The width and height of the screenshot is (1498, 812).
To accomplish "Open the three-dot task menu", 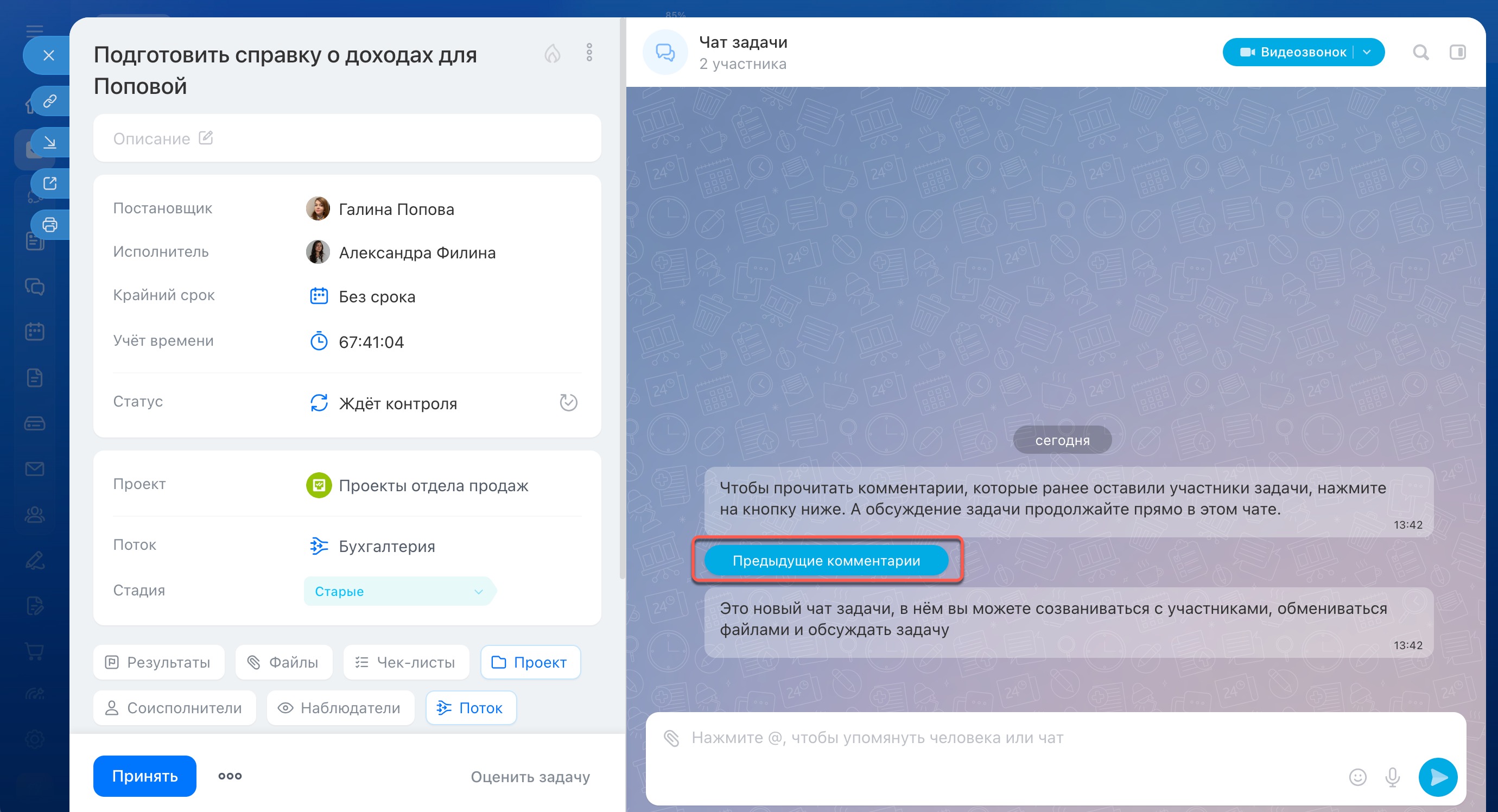I will tap(589, 52).
